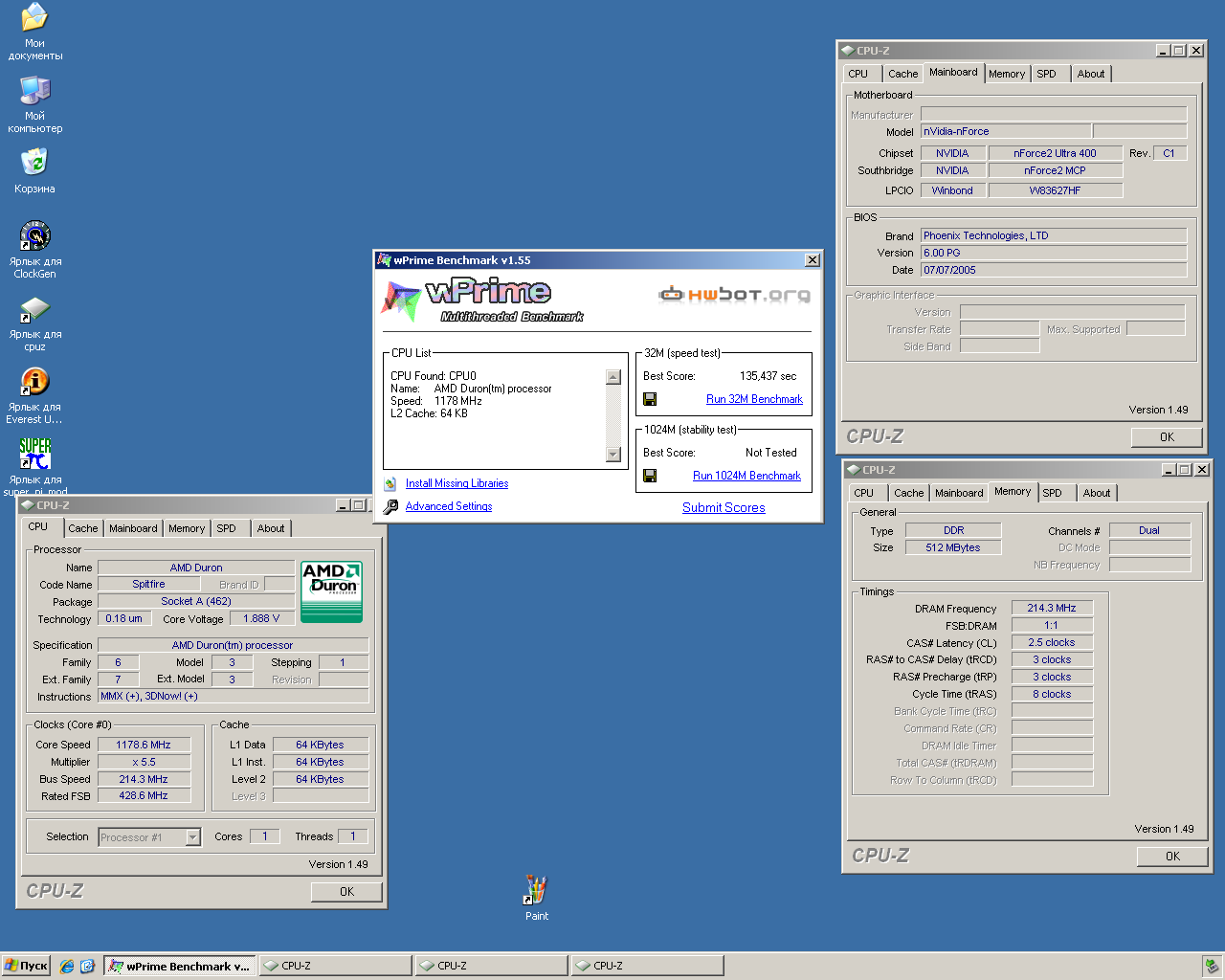Viewport: 1225px width, 980px height.
Task: Click the Phoenix Technologies BIOS brand field
Action: click(1054, 236)
